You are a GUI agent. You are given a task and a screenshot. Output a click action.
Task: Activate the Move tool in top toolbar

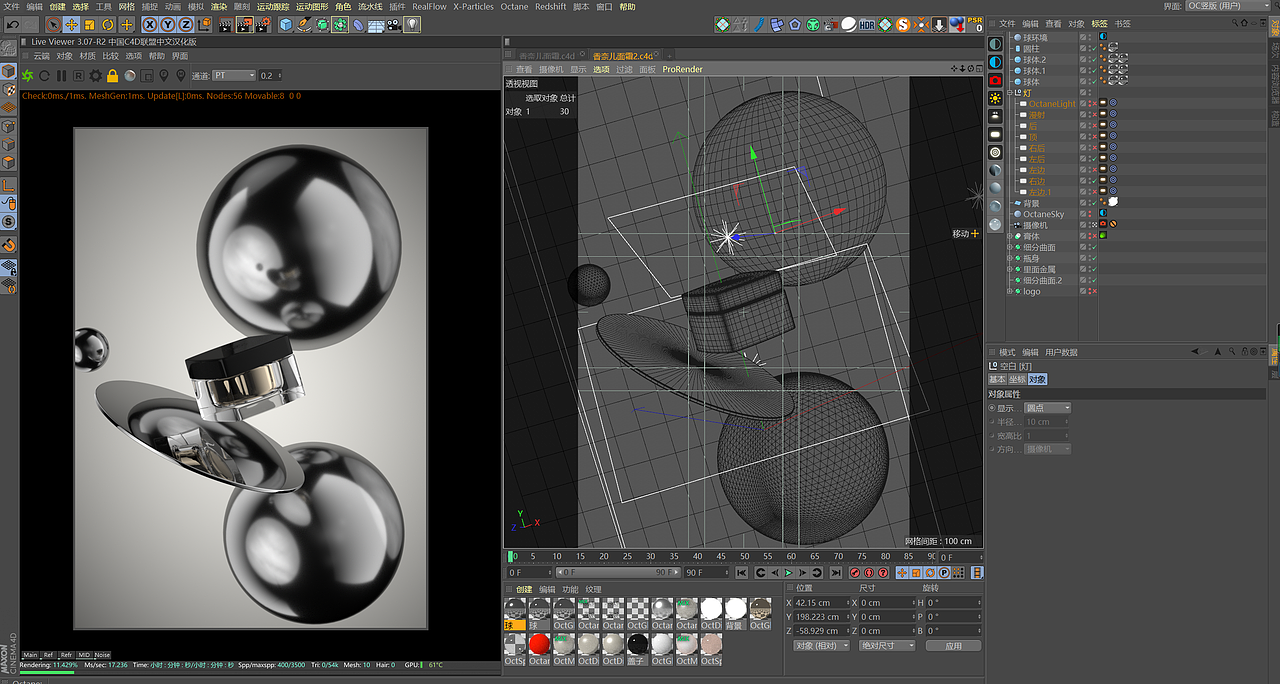71,25
